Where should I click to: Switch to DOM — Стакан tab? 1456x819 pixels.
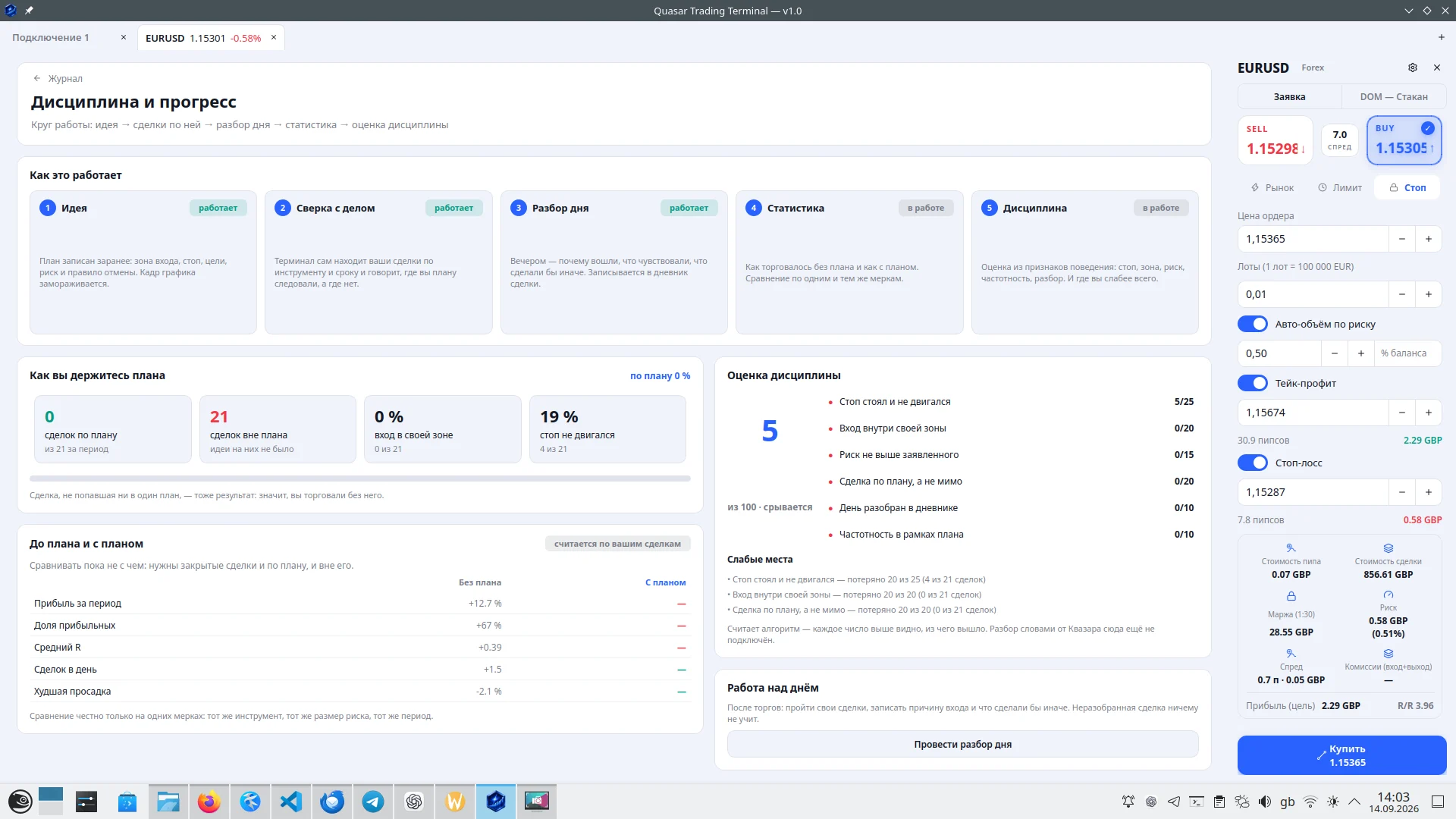(1393, 96)
